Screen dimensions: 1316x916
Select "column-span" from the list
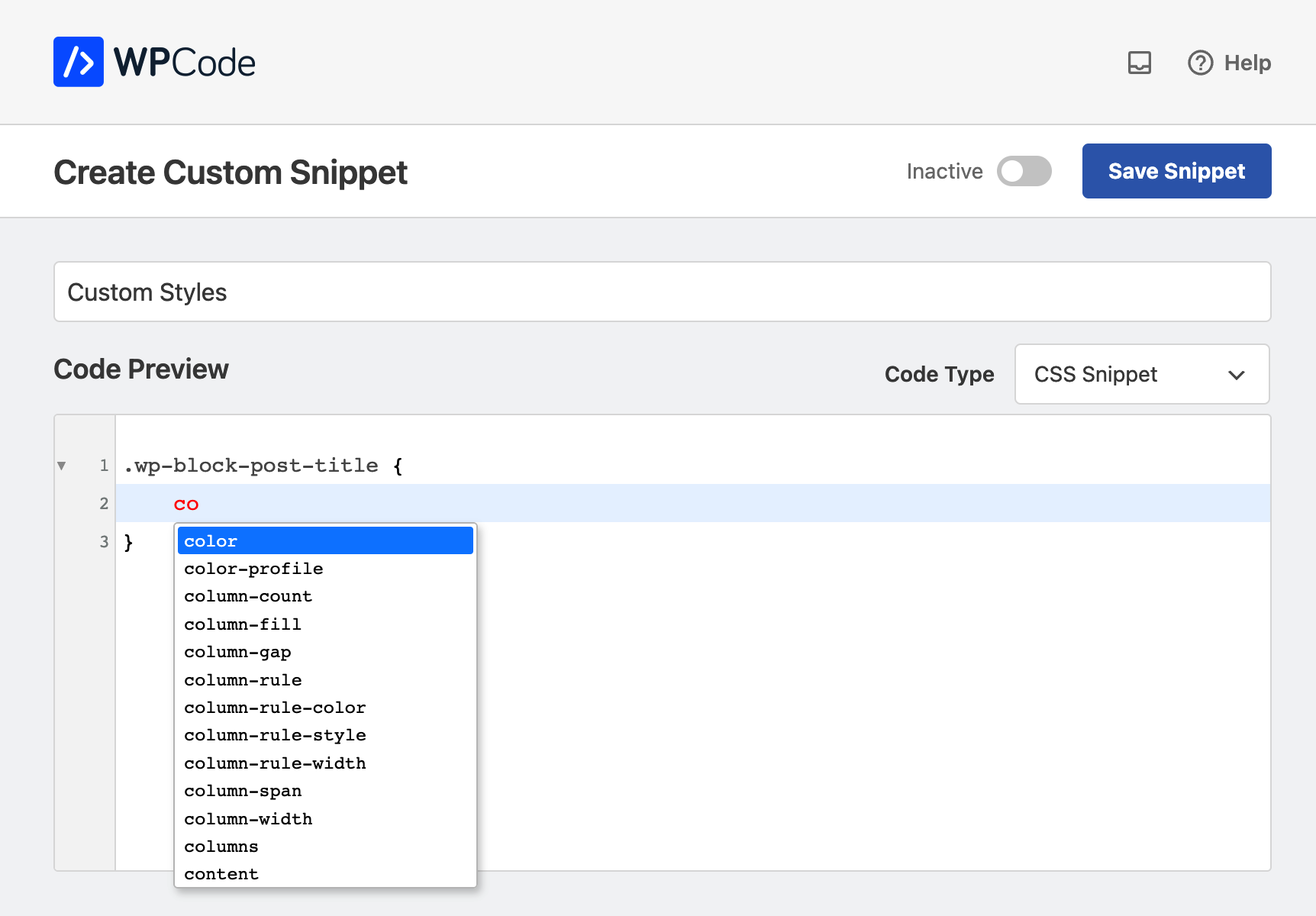(243, 791)
